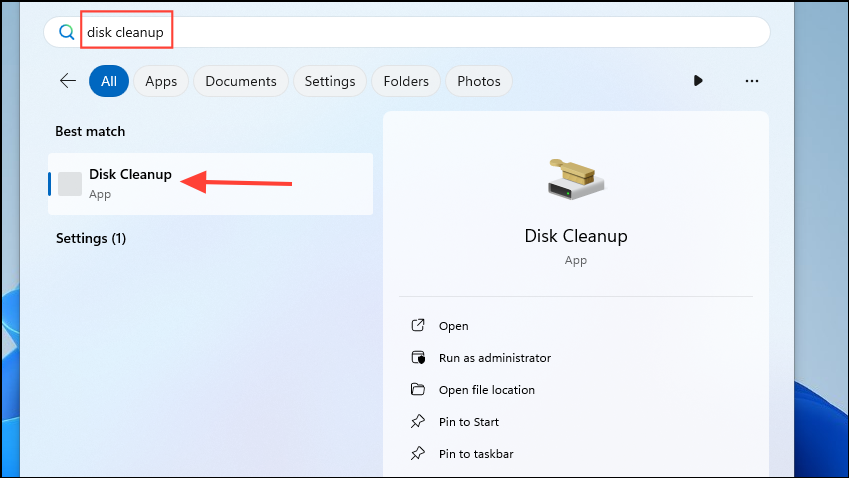The height and width of the screenshot is (478, 849).
Task: Switch to the Settings filter tab
Action: tap(330, 81)
